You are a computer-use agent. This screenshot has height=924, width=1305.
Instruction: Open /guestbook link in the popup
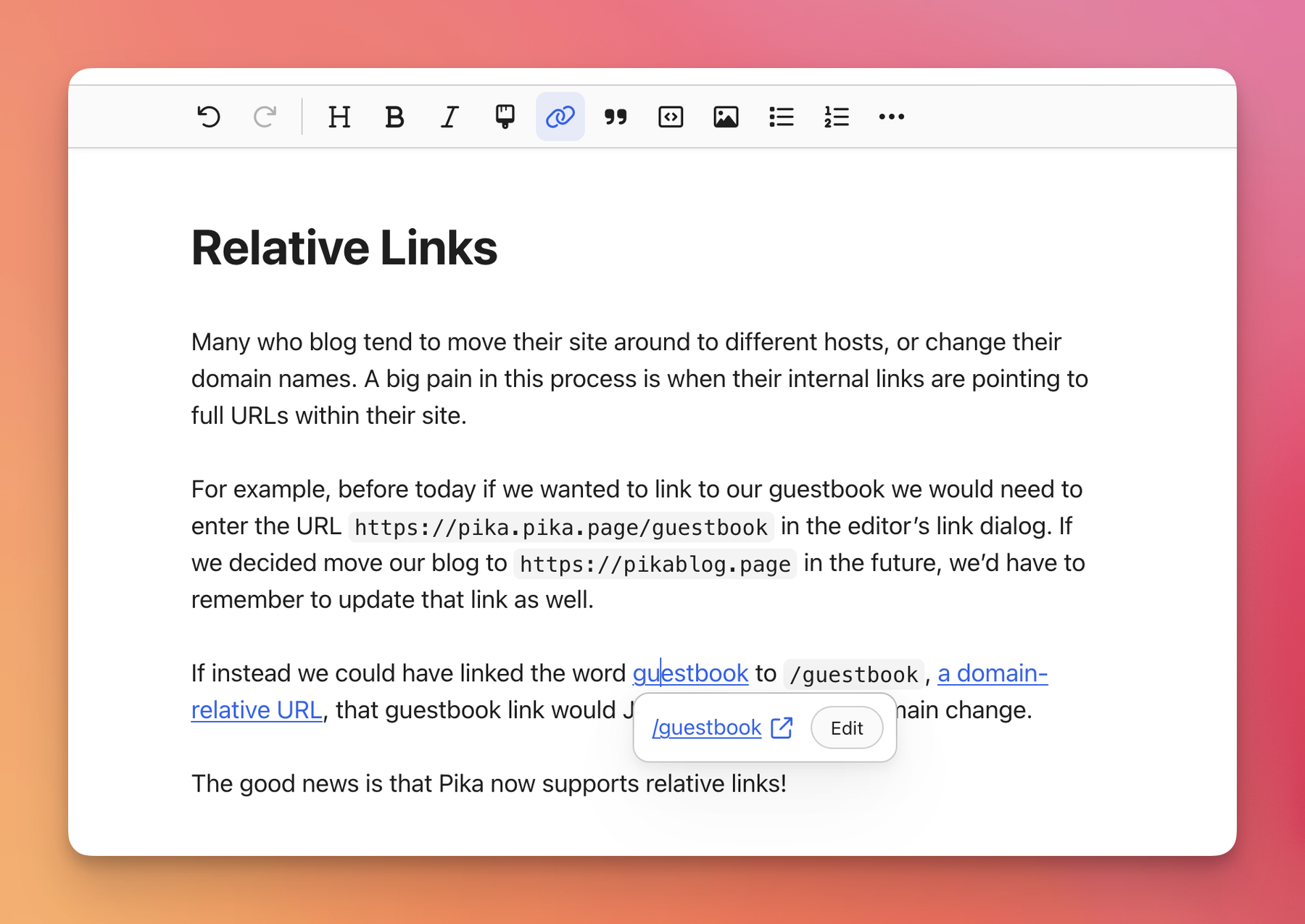pos(707,728)
